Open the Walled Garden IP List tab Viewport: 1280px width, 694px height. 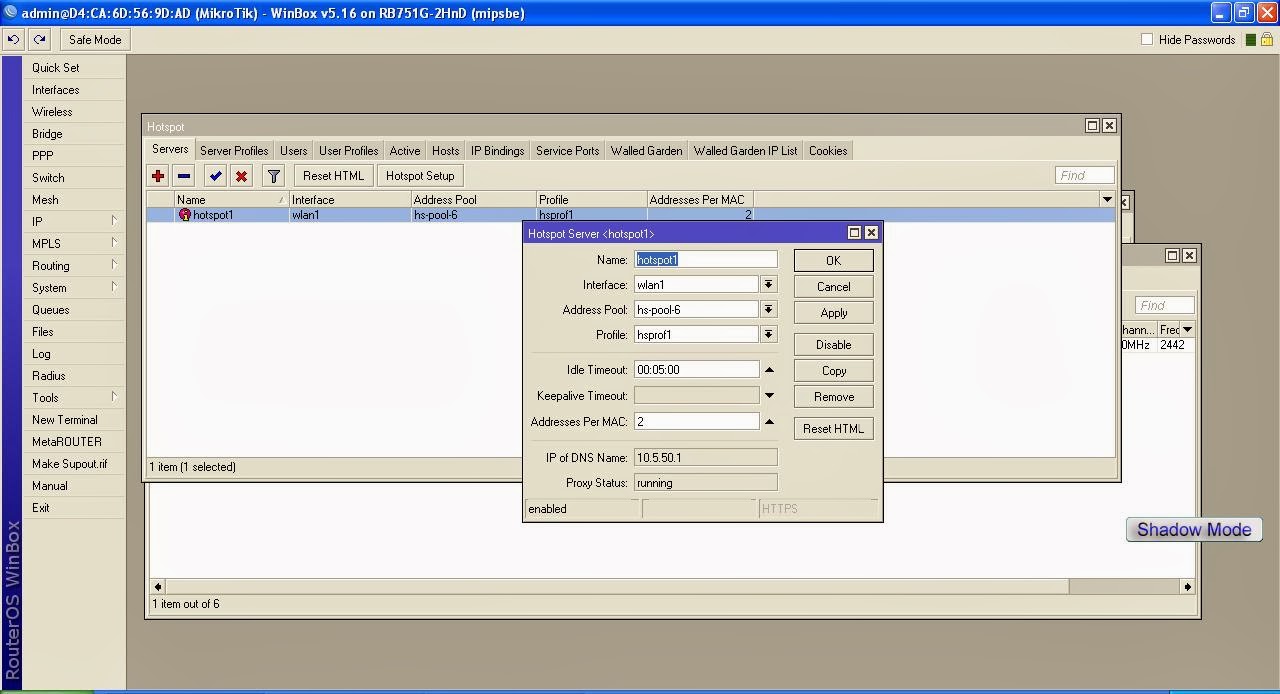[x=745, y=151]
